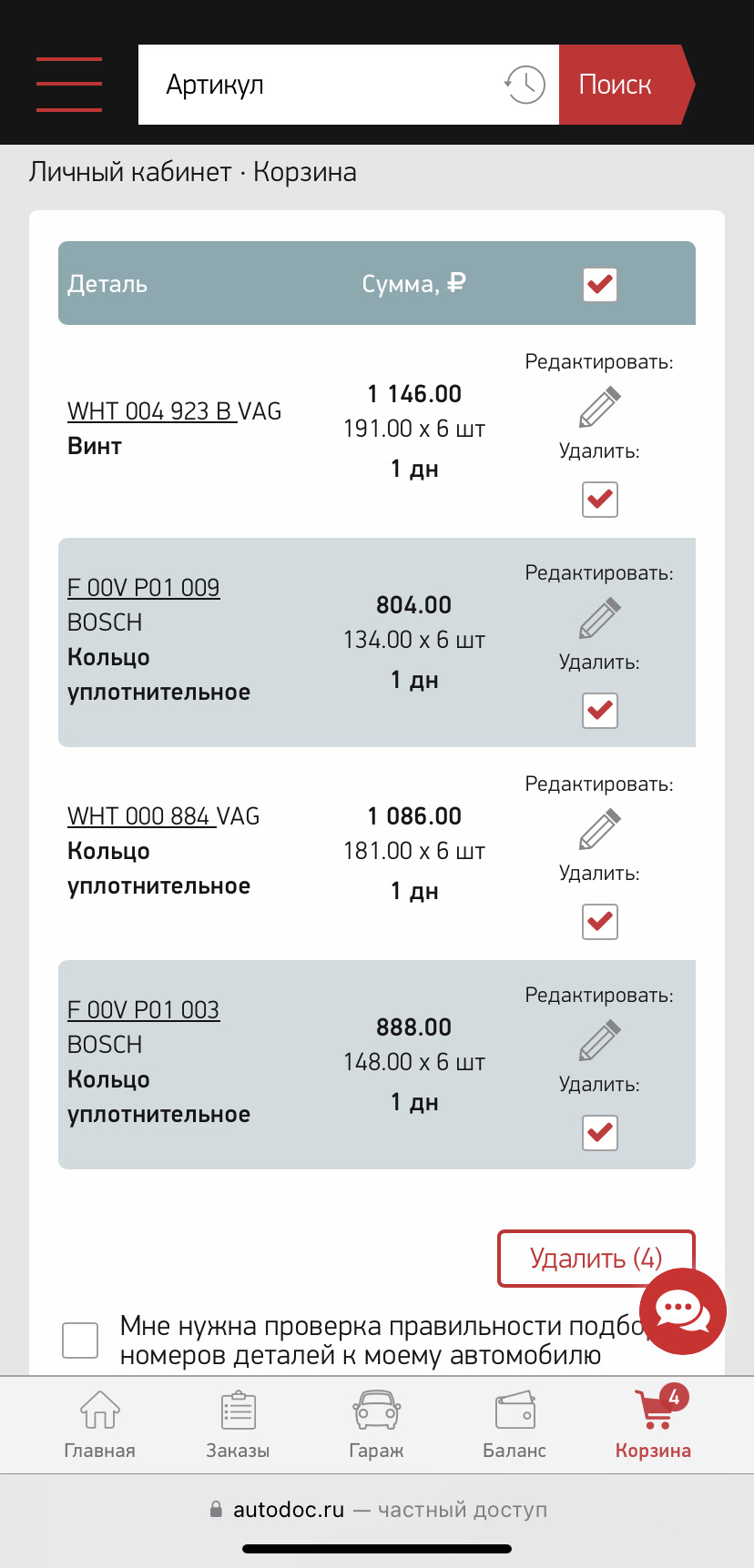Open the live chat bubble

pos(682,1311)
